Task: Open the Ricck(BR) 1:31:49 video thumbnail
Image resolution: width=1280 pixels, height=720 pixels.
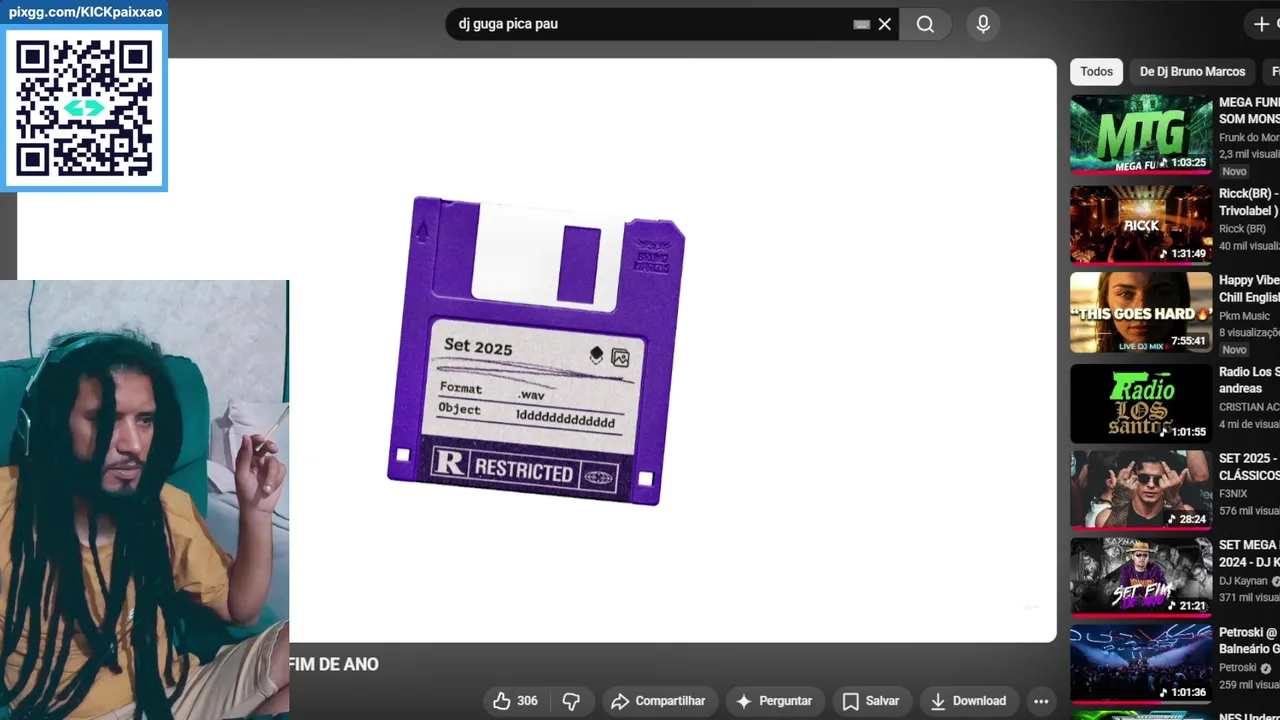Action: (x=1141, y=225)
